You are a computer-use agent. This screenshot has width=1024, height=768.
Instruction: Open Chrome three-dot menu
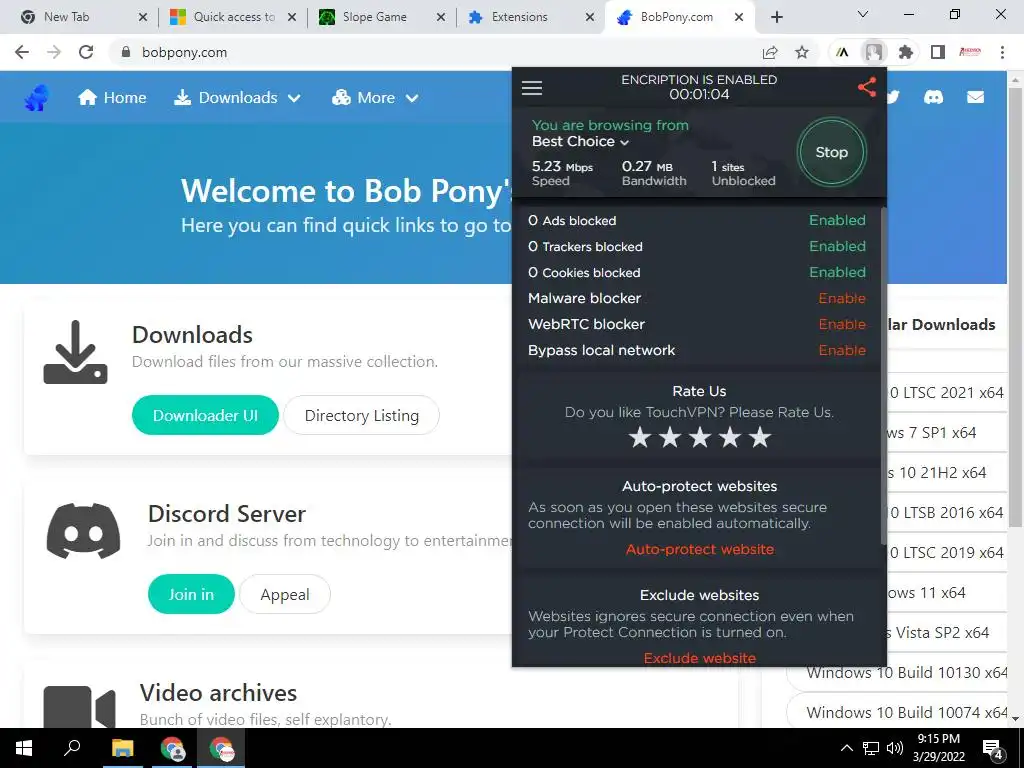(x=1002, y=52)
